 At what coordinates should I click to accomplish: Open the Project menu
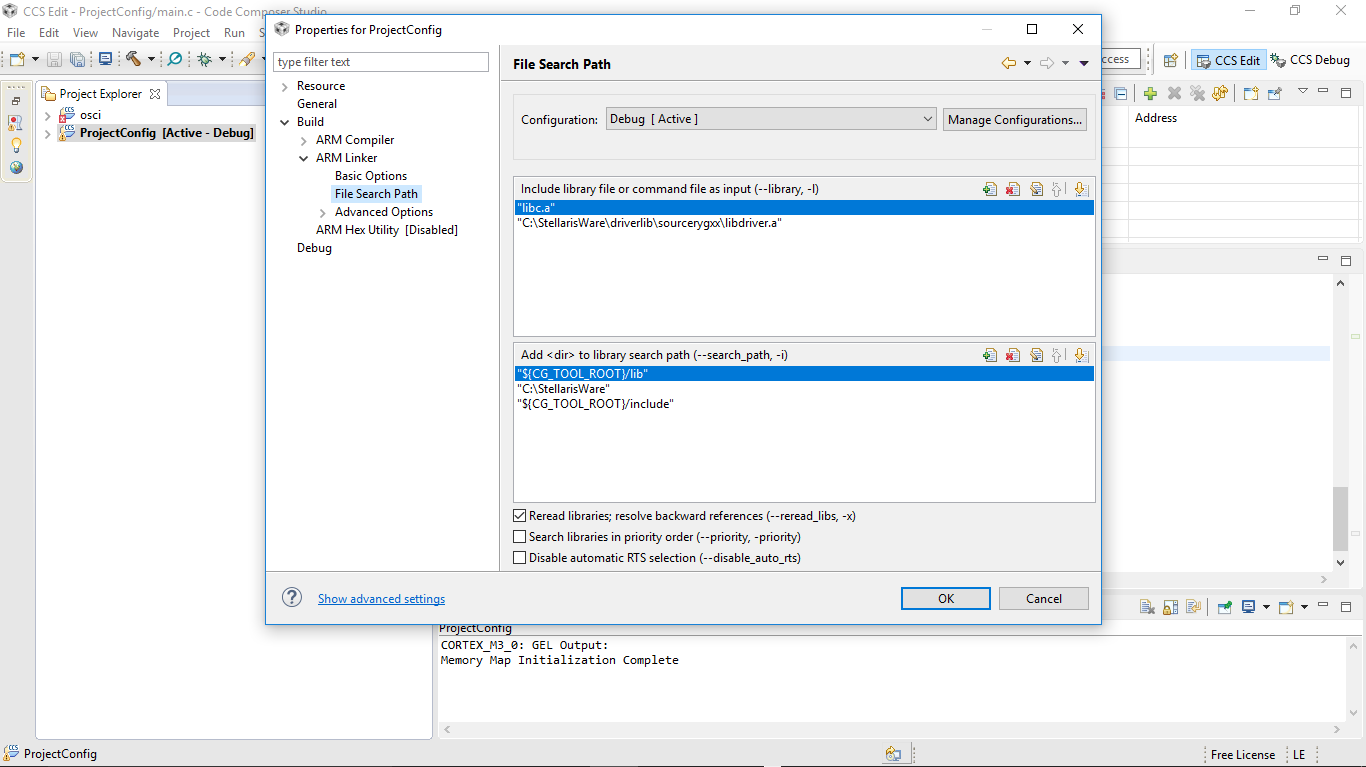coord(191,33)
